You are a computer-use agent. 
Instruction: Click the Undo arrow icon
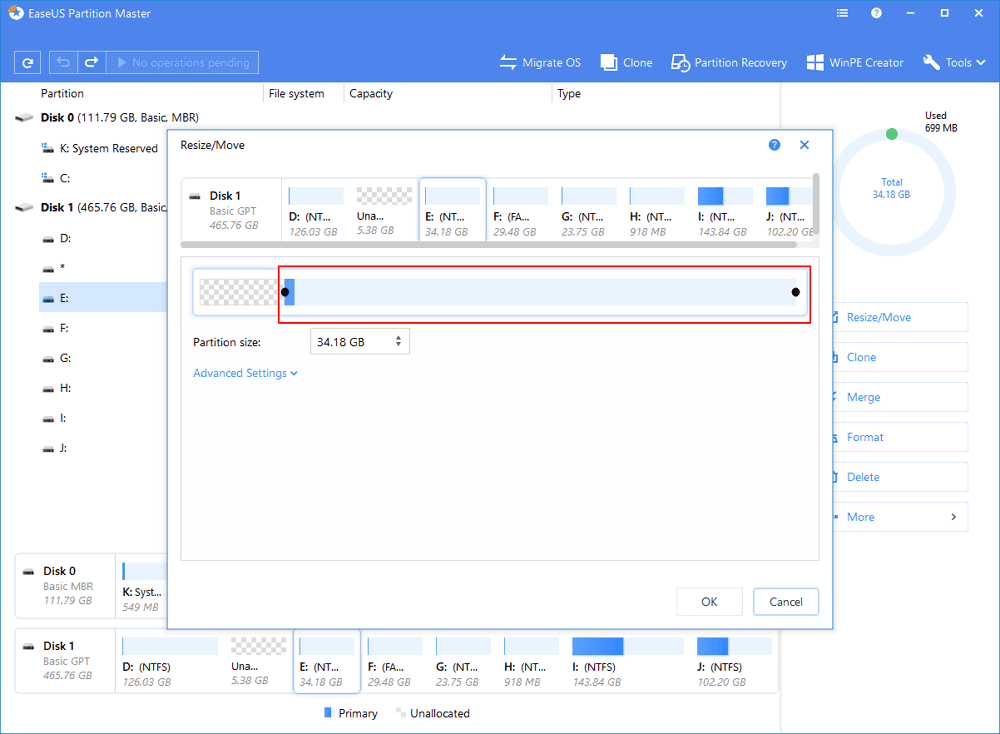click(62, 63)
